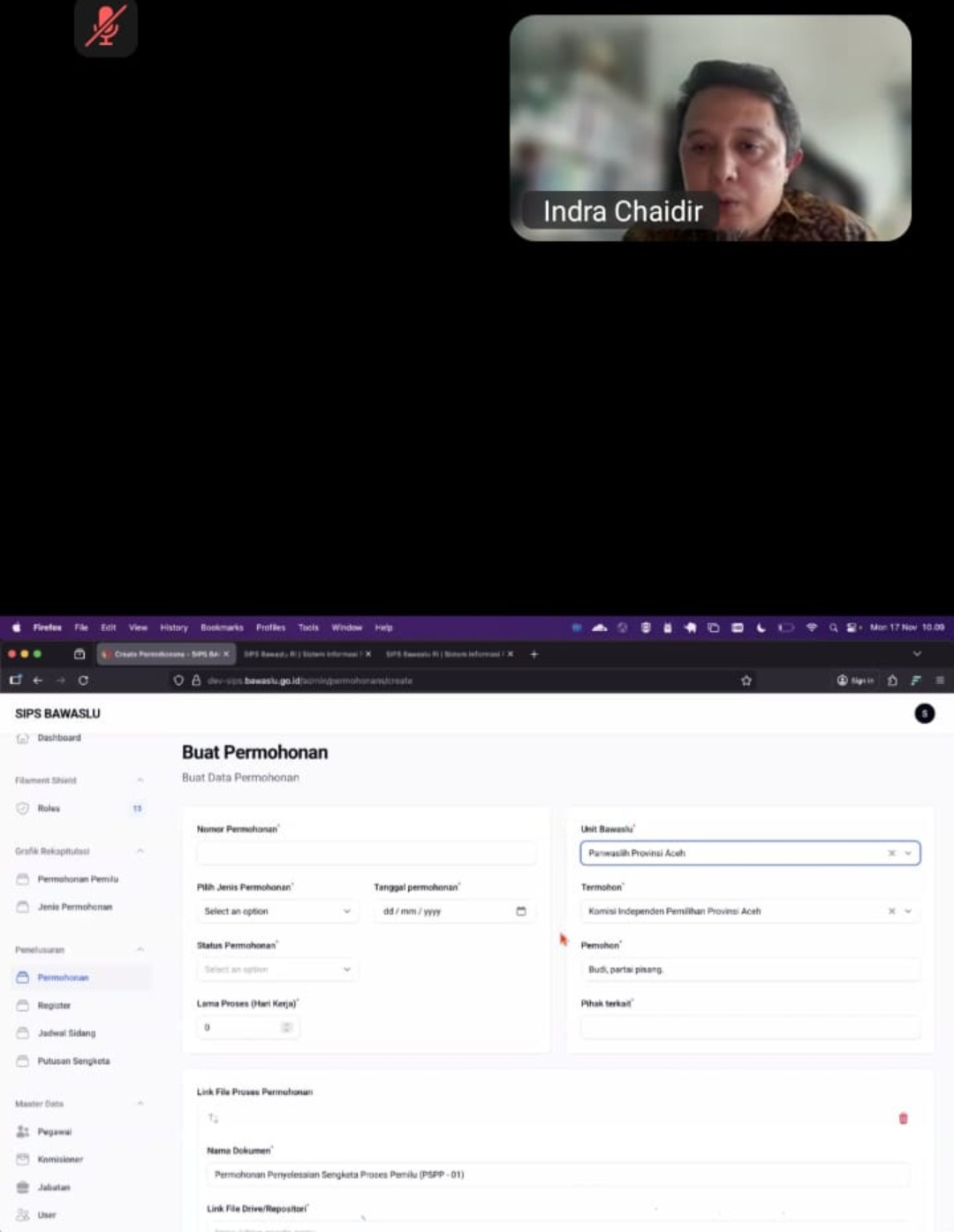Delete the document link row via trash icon
The image size is (954, 1232).
(x=903, y=1118)
